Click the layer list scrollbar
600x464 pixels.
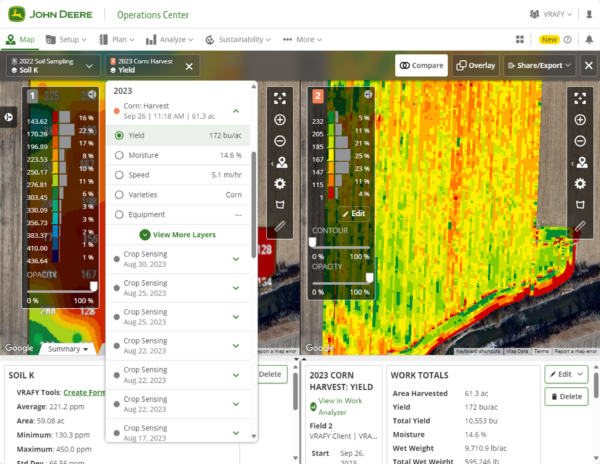coord(253,205)
